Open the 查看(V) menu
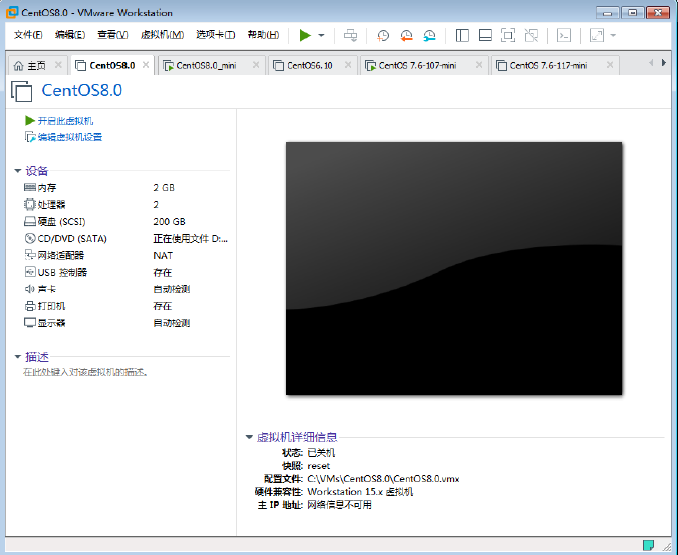The image size is (678, 555). tap(112, 35)
